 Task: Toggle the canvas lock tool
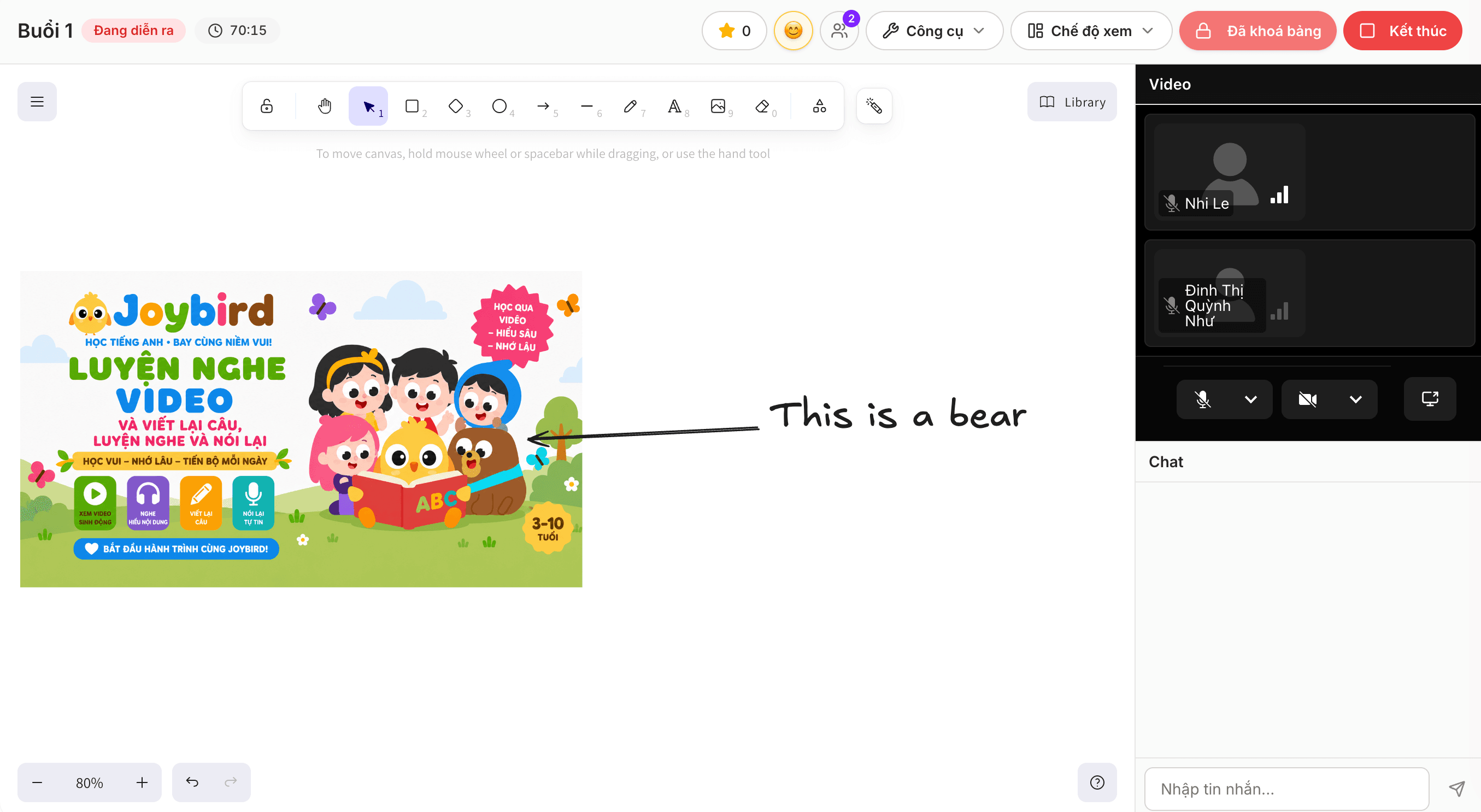coord(267,106)
